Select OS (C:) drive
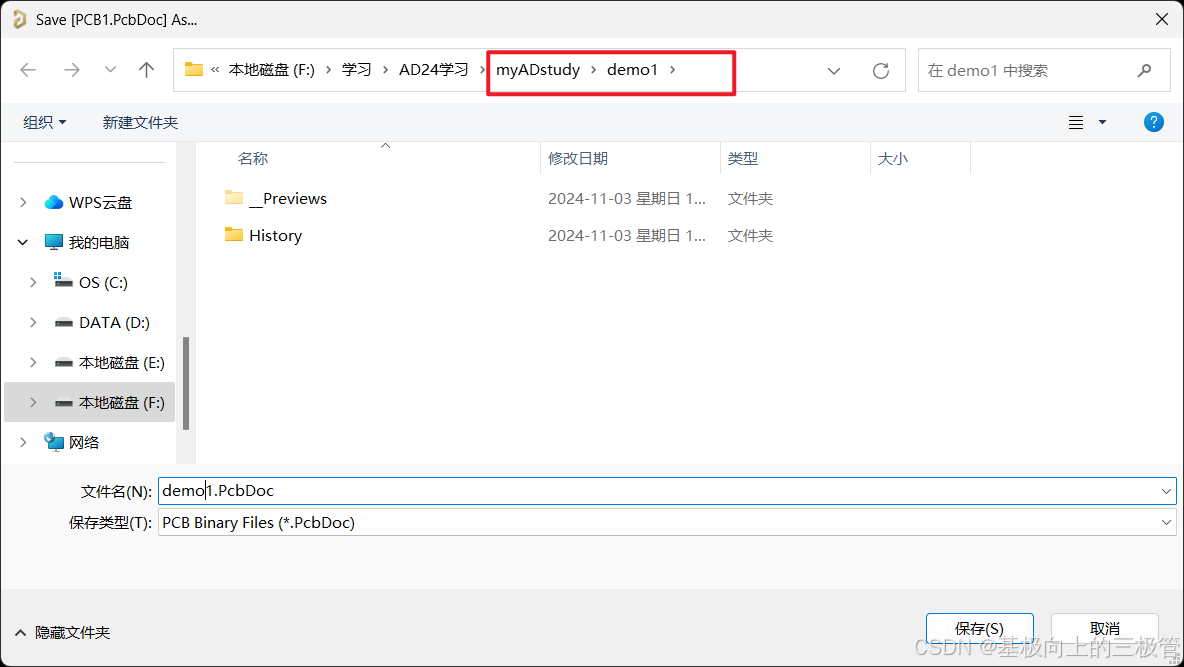This screenshot has height=667, width=1184. point(103,283)
